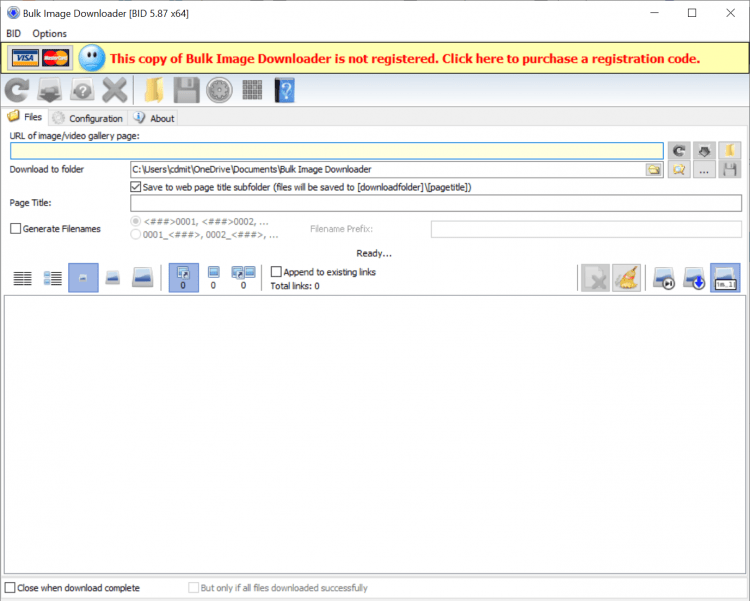Click the Bulk Image Downloader title bar icon
750x601 pixels.
pyautogui.click(x=13, y=13)
